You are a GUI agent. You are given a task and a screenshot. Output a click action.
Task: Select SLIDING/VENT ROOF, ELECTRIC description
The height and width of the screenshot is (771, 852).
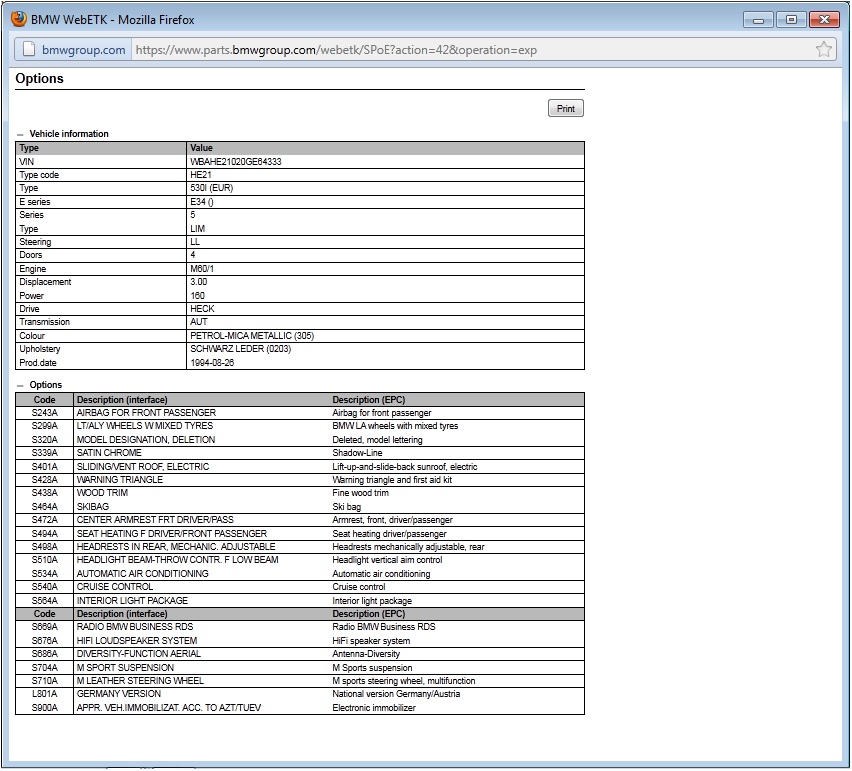[x=143, y=467]
